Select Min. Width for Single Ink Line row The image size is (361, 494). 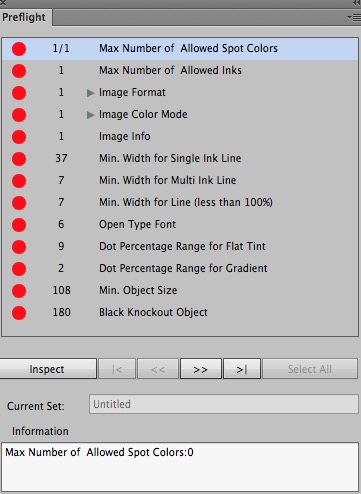[180, 158]
